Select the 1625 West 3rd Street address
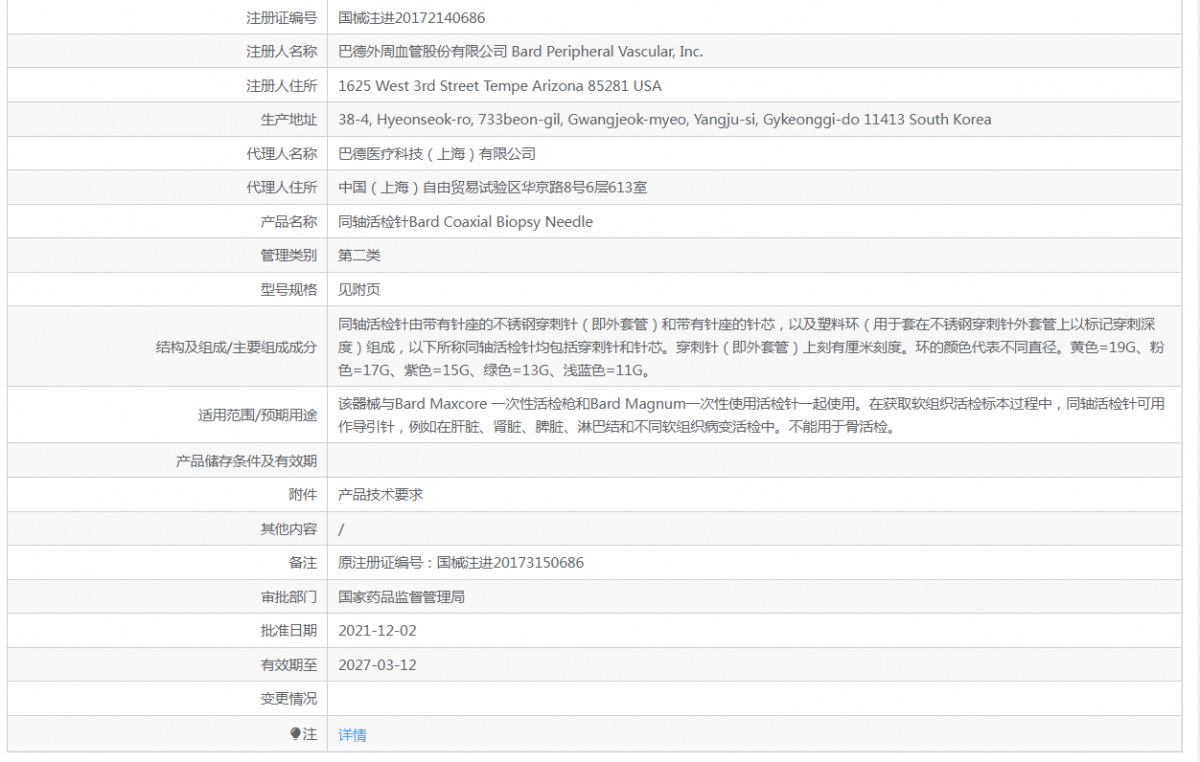Image resolution: width=1200 pixels, height=762 pixels. (x=500, y=86)
